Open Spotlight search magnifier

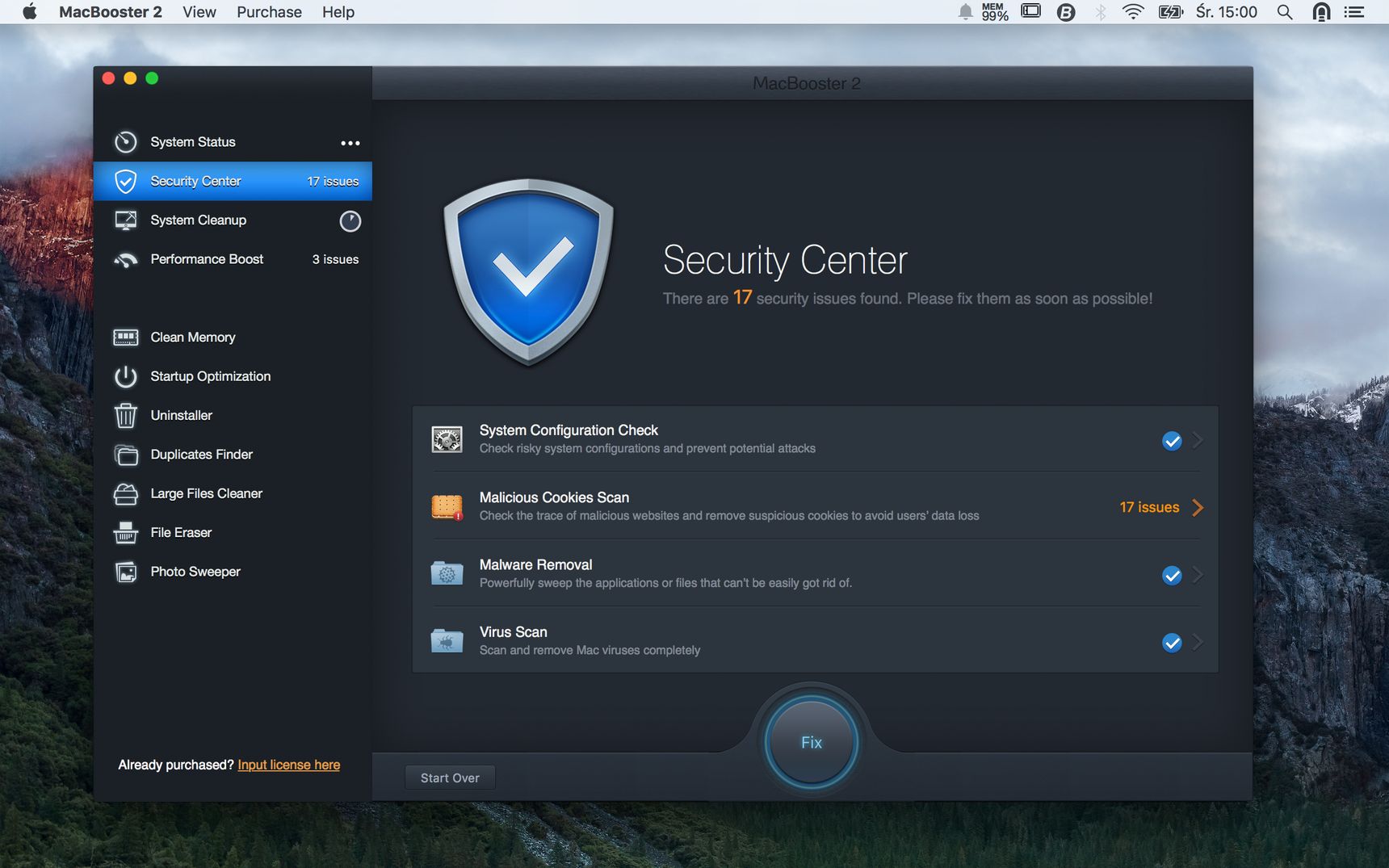click(x=1284, y=11)
